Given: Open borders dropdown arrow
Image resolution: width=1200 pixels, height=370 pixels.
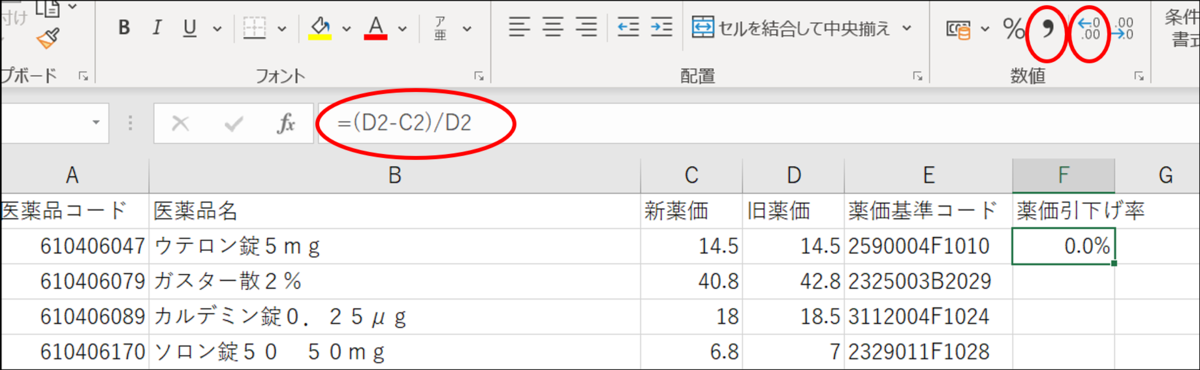Looking at the screenshot, I should click(282, 28).
